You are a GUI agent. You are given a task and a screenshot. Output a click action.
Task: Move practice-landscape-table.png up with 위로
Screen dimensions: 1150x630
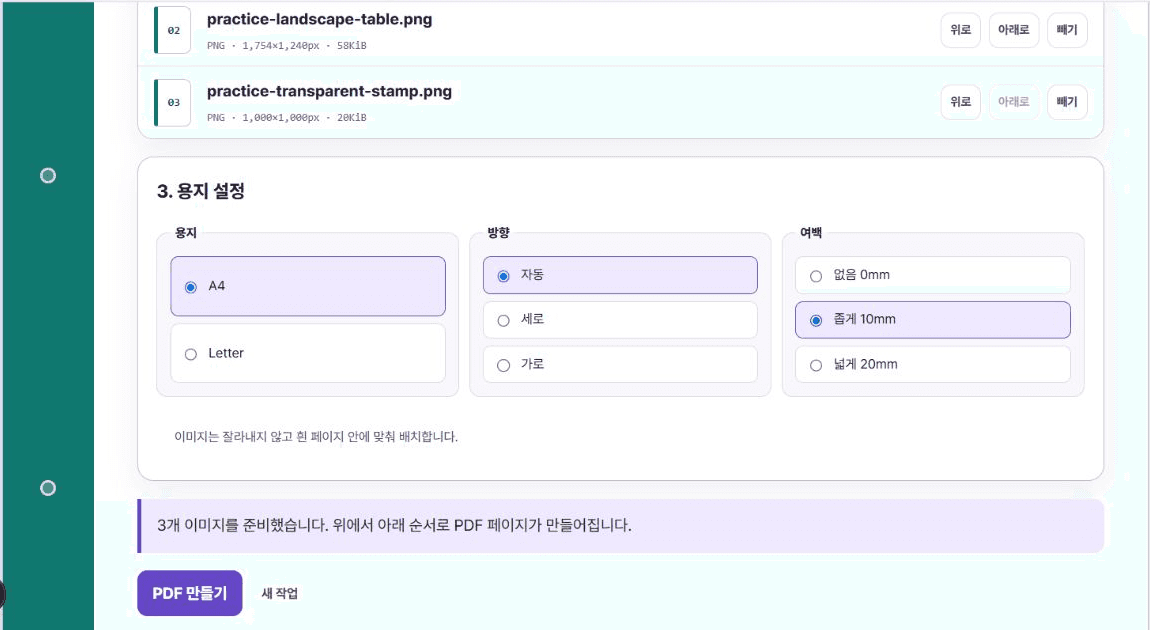[x=960, y=30]
